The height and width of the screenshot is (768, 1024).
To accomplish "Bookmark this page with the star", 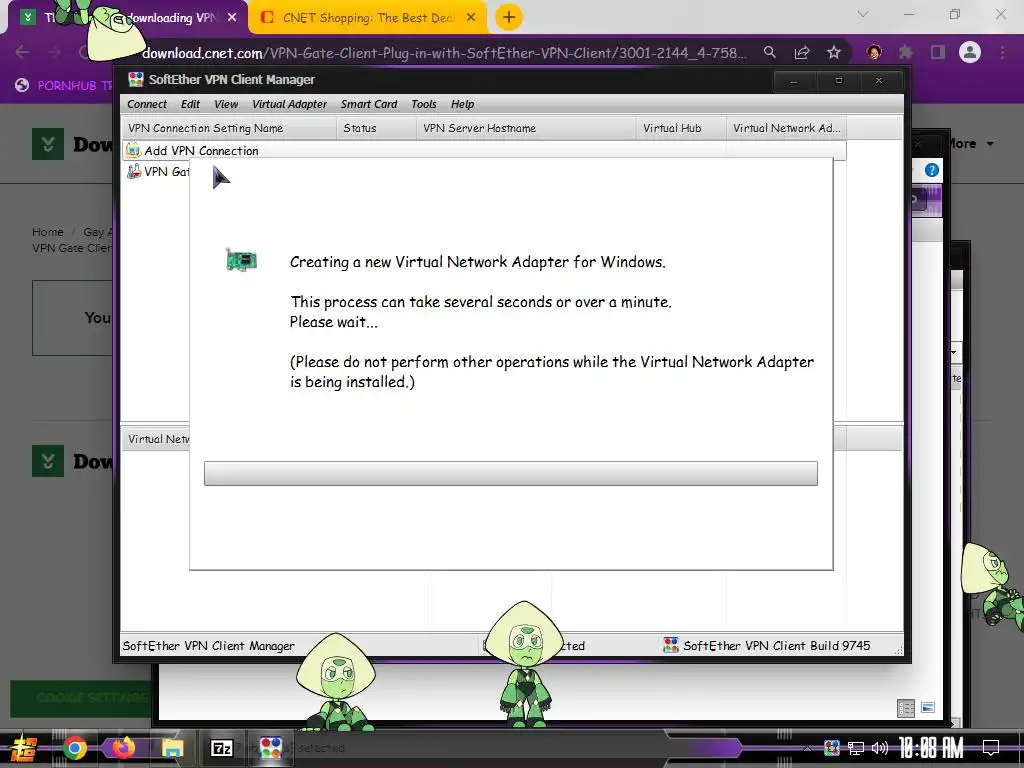I will pyautogui.click(x=834, y=52).
